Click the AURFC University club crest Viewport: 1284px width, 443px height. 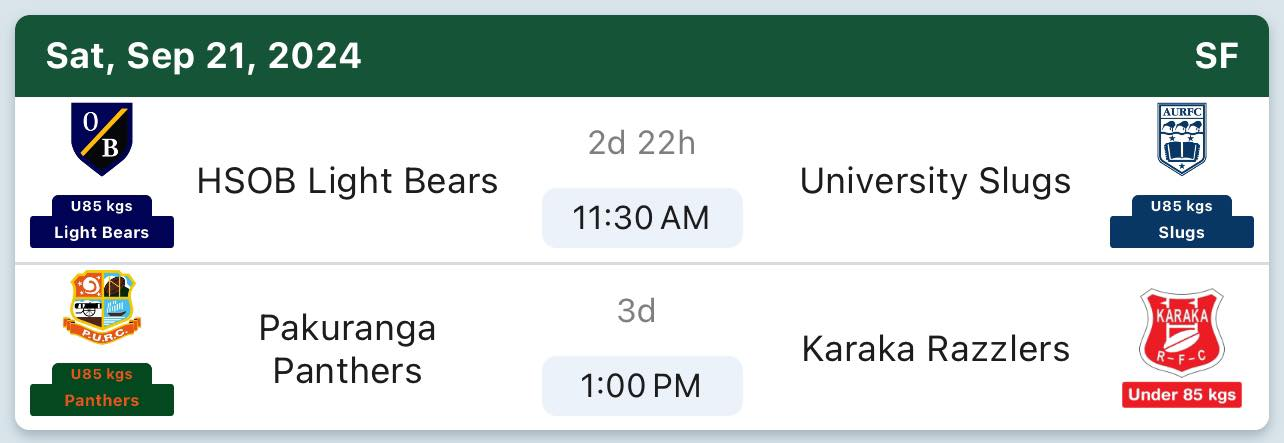[x=1181, y=139]
